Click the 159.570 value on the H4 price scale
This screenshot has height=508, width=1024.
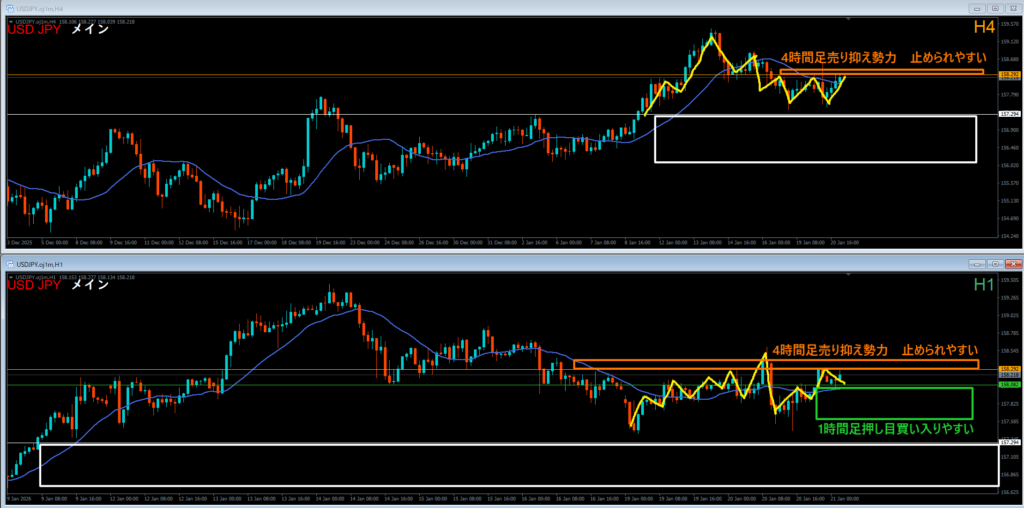tap(1009, 24)
